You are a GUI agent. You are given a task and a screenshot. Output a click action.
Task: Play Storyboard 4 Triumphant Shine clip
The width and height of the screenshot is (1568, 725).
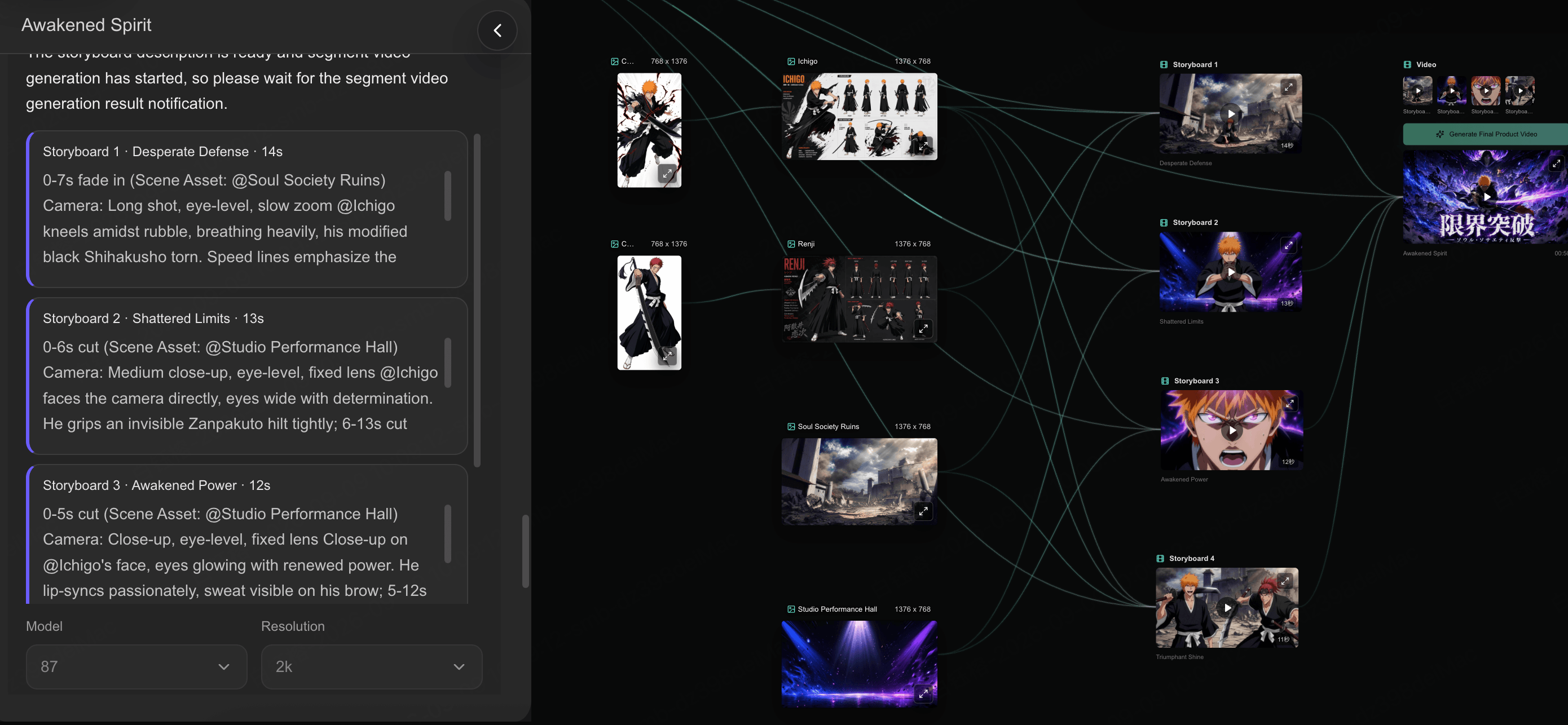[x=1227, y=608]
